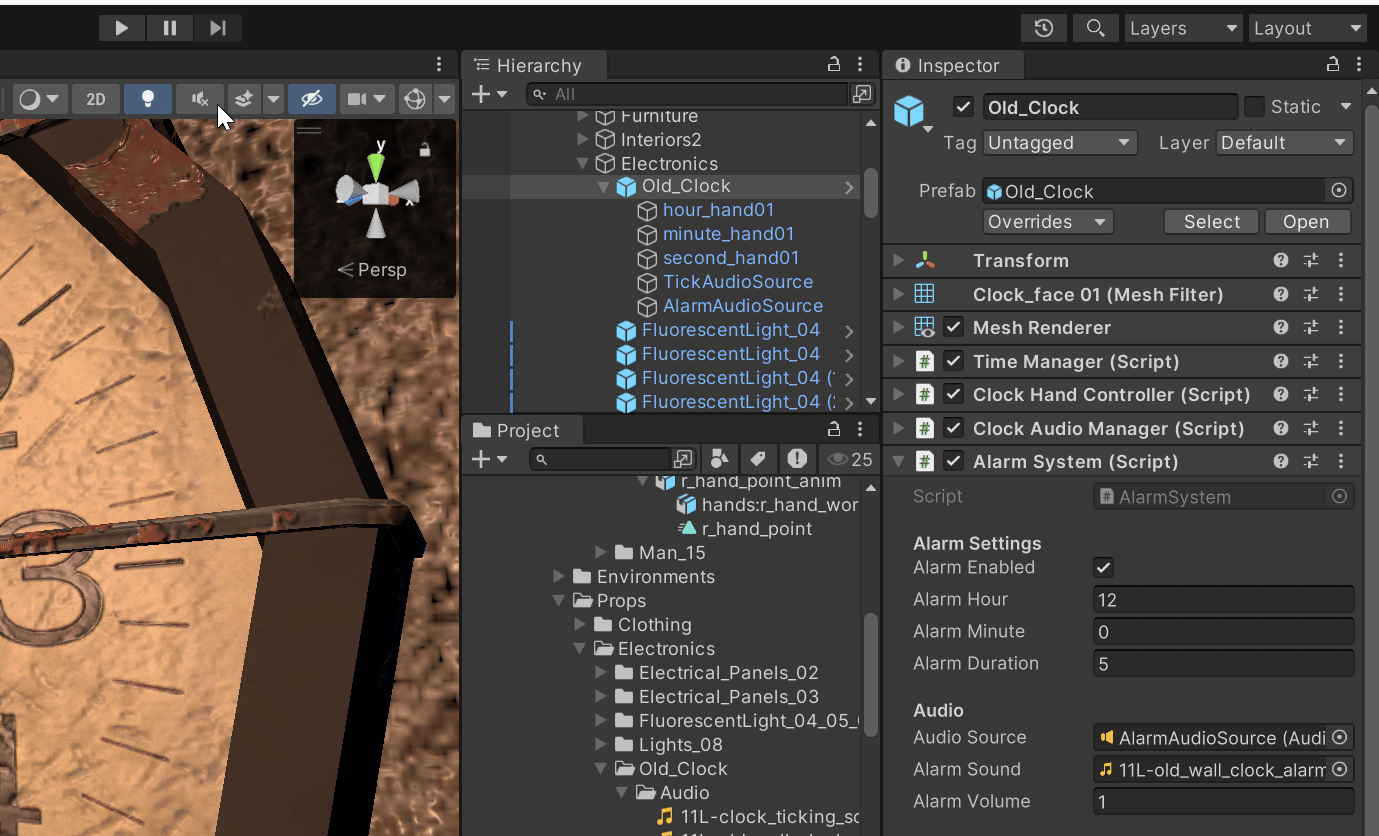Open the Inspector panel three-dot options menu
This screenshot has width=1379, height=836.
[x=1358, y=65]
